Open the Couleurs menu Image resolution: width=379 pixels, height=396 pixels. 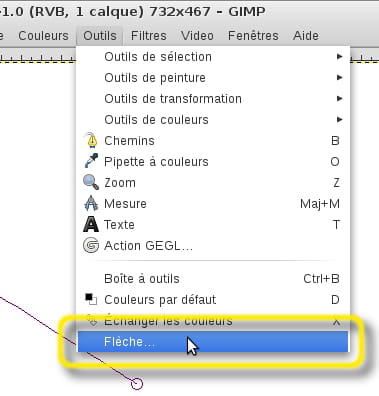[x=43, y=36]
